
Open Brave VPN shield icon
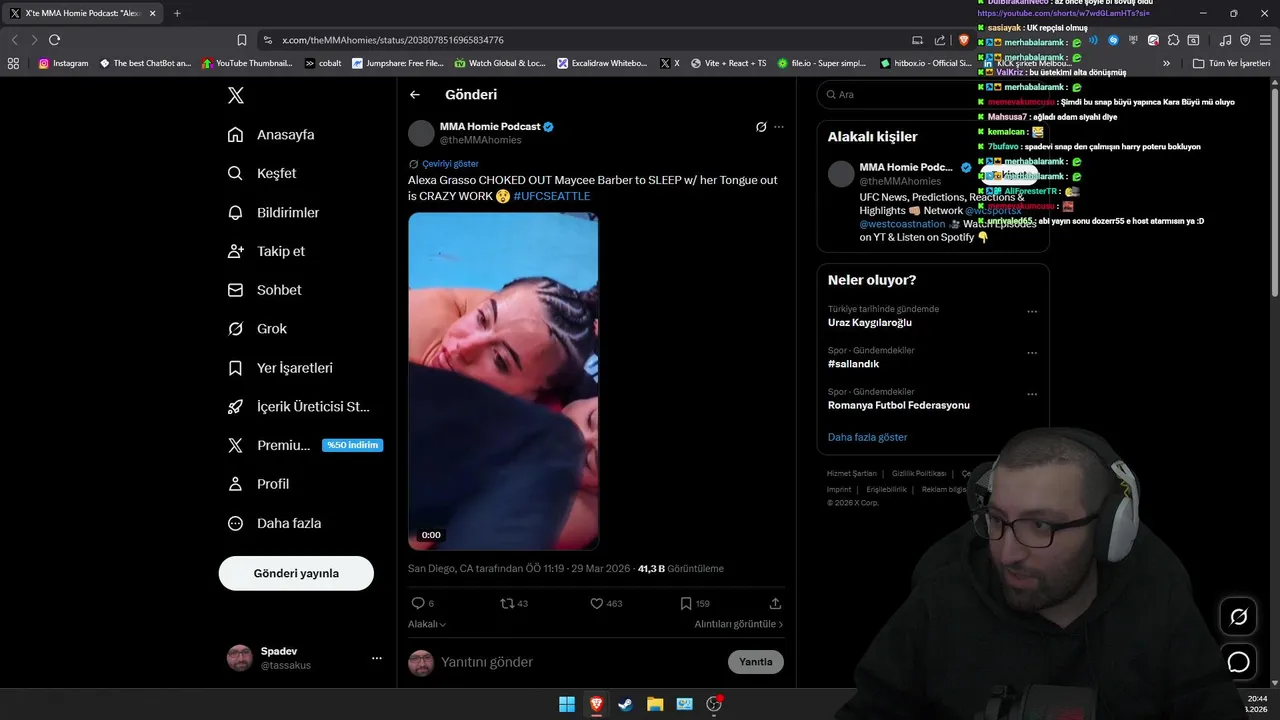[x=1245, y=40]
